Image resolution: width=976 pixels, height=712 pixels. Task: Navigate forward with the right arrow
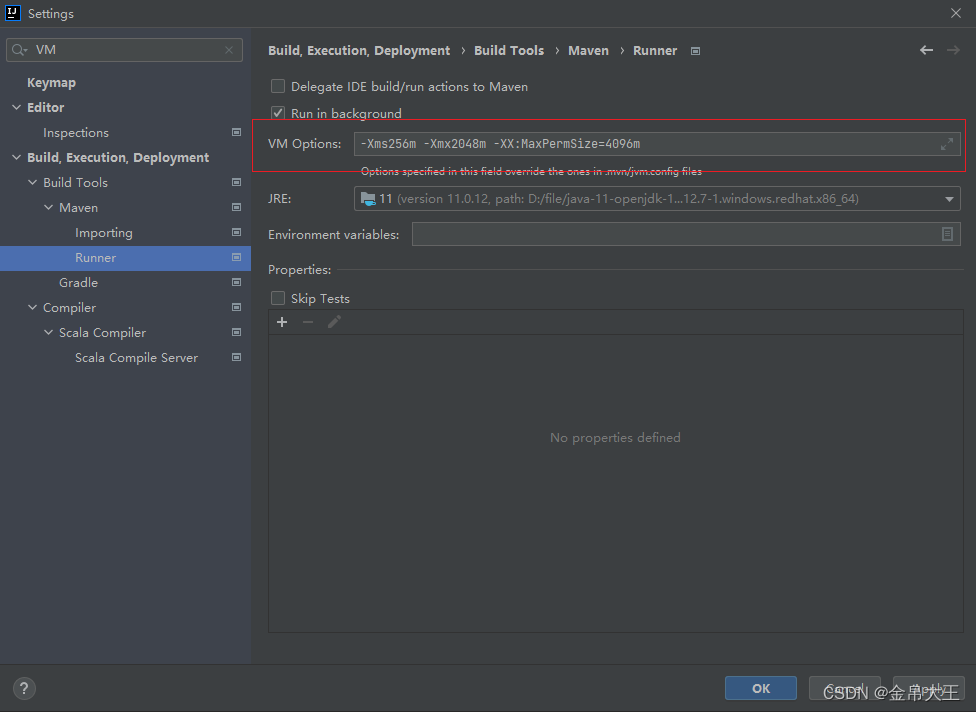pyautogui.click(x=953, y=50)
